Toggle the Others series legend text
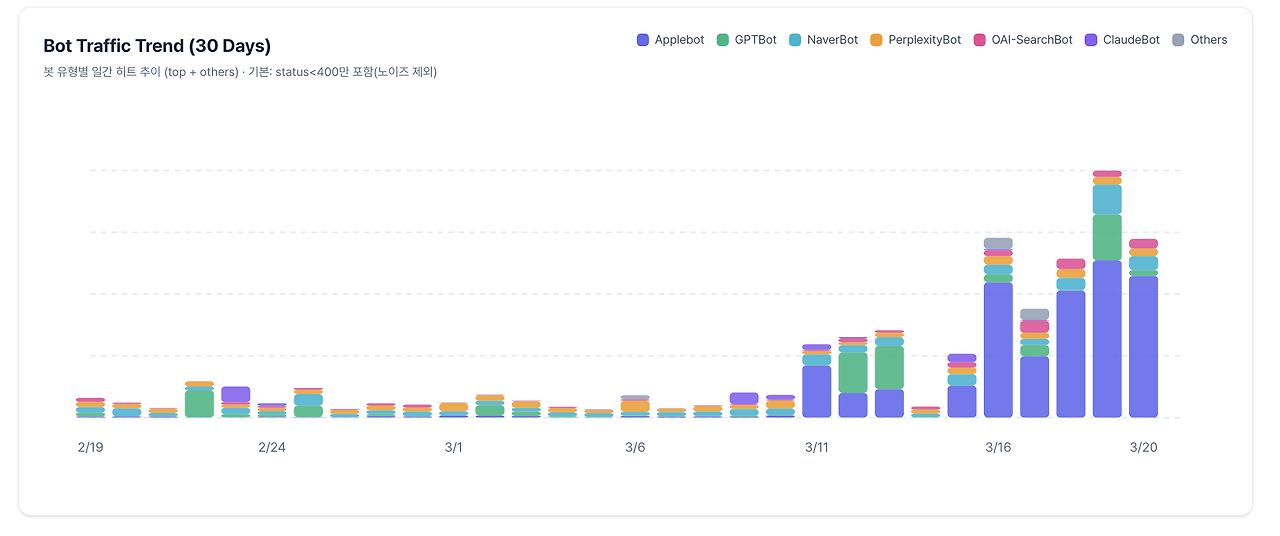Viewport: 1280px width, 536px height. click(x=1208, y=40)
